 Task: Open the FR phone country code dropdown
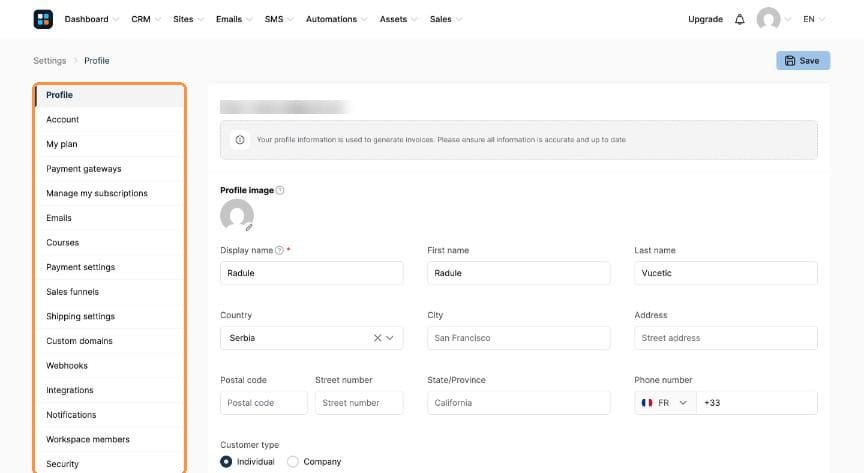point(665,403)
